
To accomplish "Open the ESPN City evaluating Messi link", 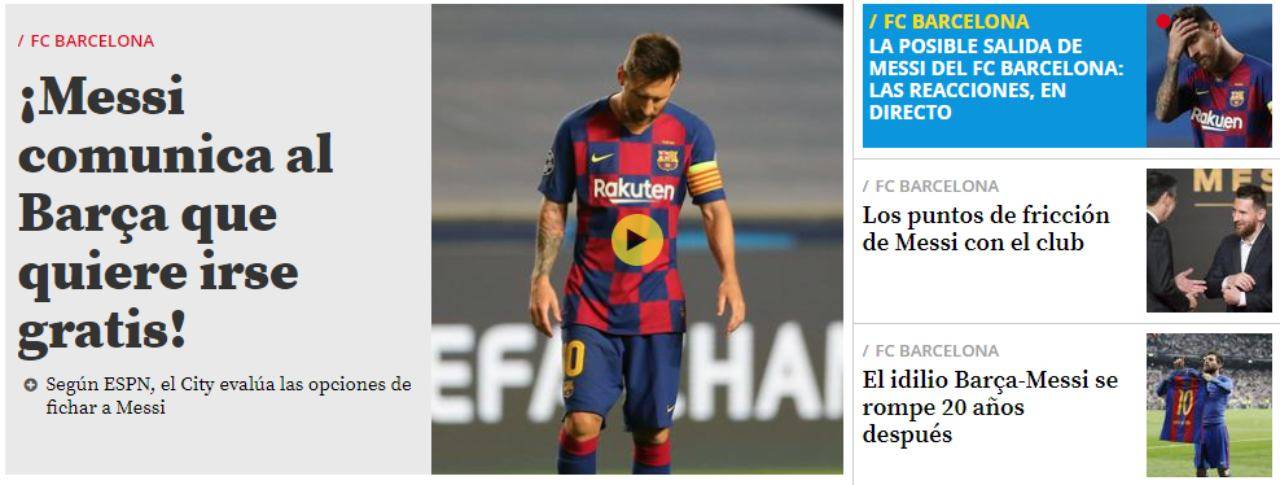I will (228, 396).
